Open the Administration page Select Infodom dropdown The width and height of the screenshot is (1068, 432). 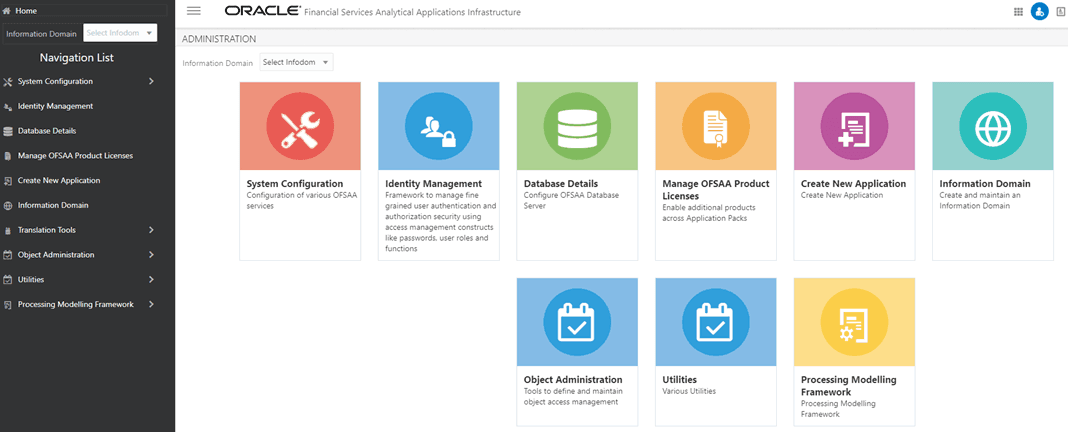click(296, 63)
